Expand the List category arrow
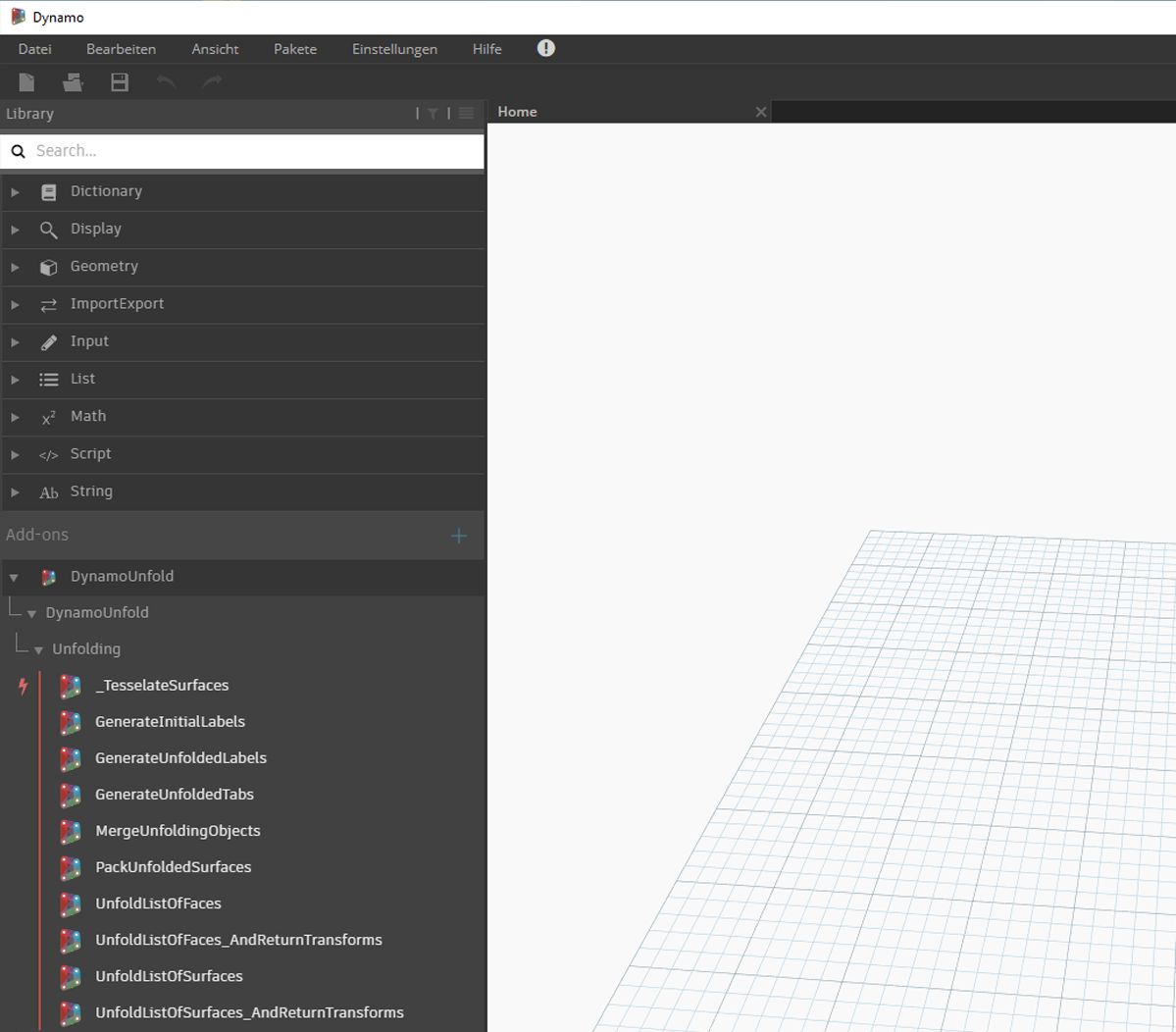The image size is (1176, 1032). coord(15,381)
